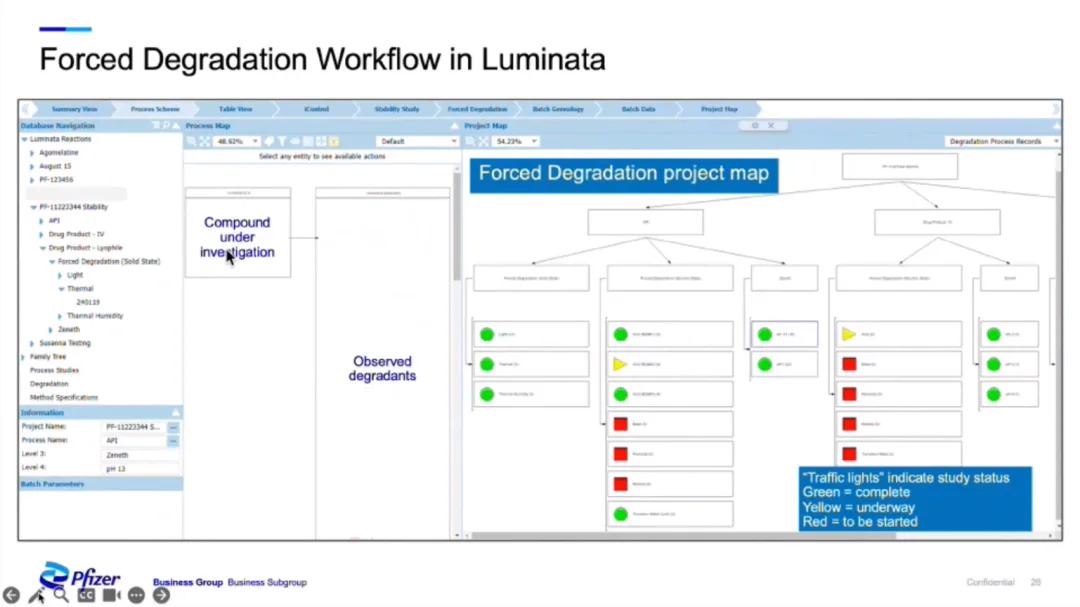Screen dimensions: 1080x607
Task: Click the Project Map horizontal scrollbar
Action: click(x=682, y=535)
